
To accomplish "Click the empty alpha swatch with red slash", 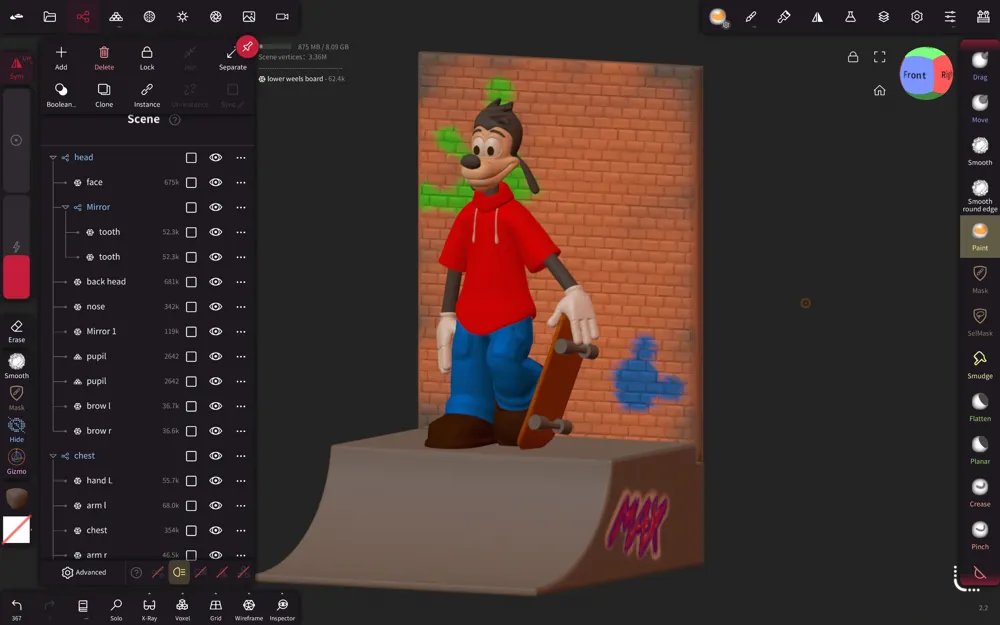I will click(x=17, y=529).
